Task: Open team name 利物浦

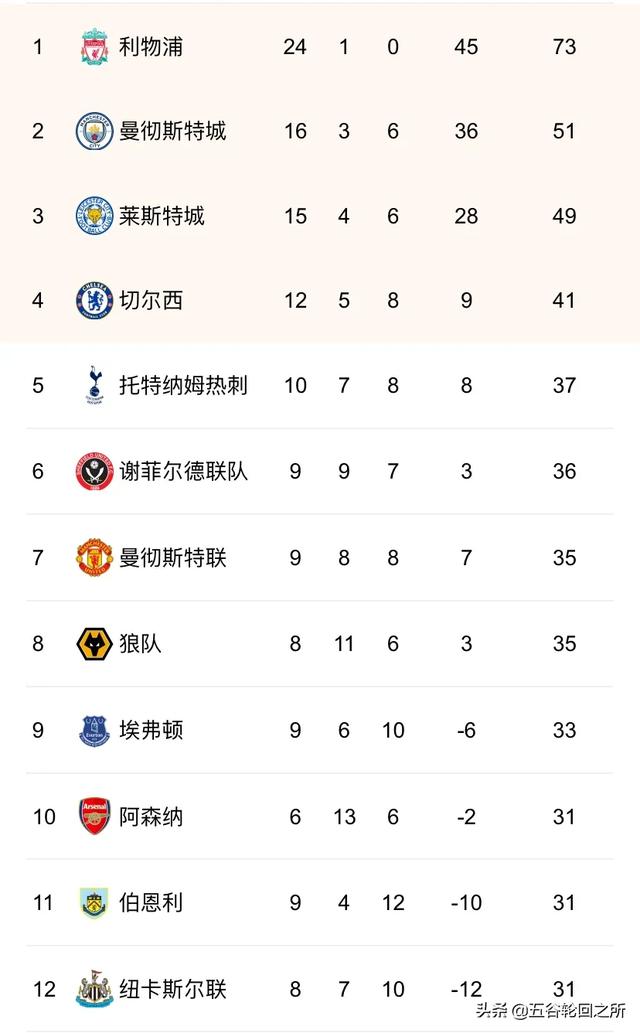Action: (151, 47)
